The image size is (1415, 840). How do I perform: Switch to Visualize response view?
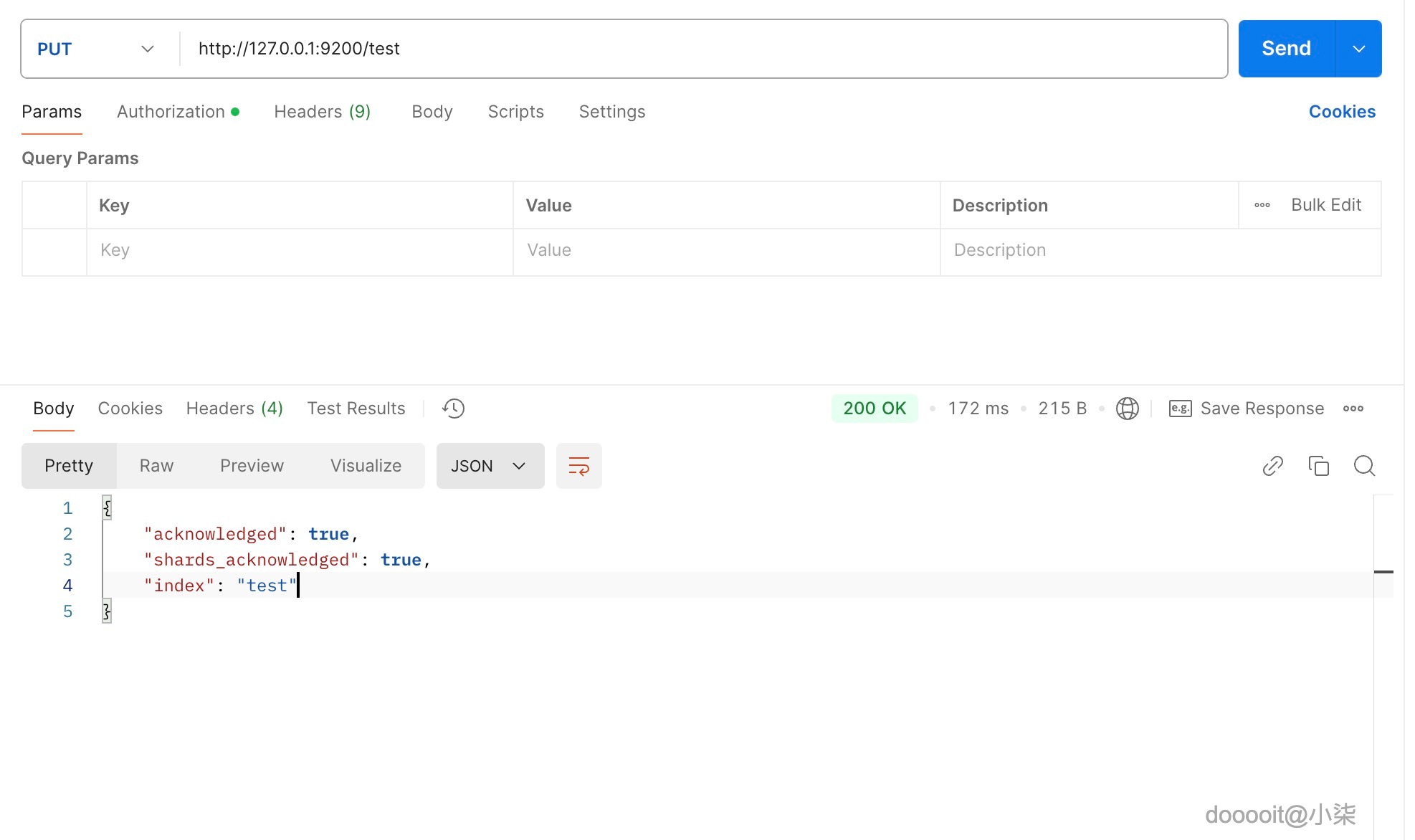pos(366,466)
